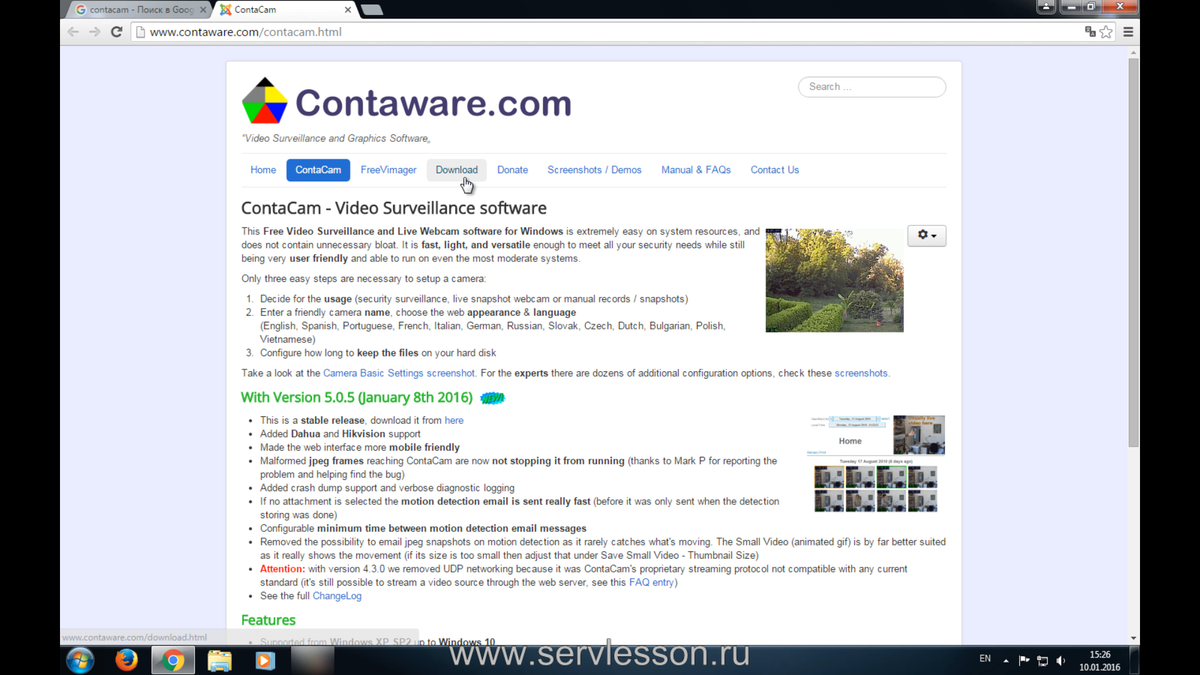Click the browser forward arrow
Image resolution: width=1200 pixels, height=675 pixels.
(x=95, y=32)
